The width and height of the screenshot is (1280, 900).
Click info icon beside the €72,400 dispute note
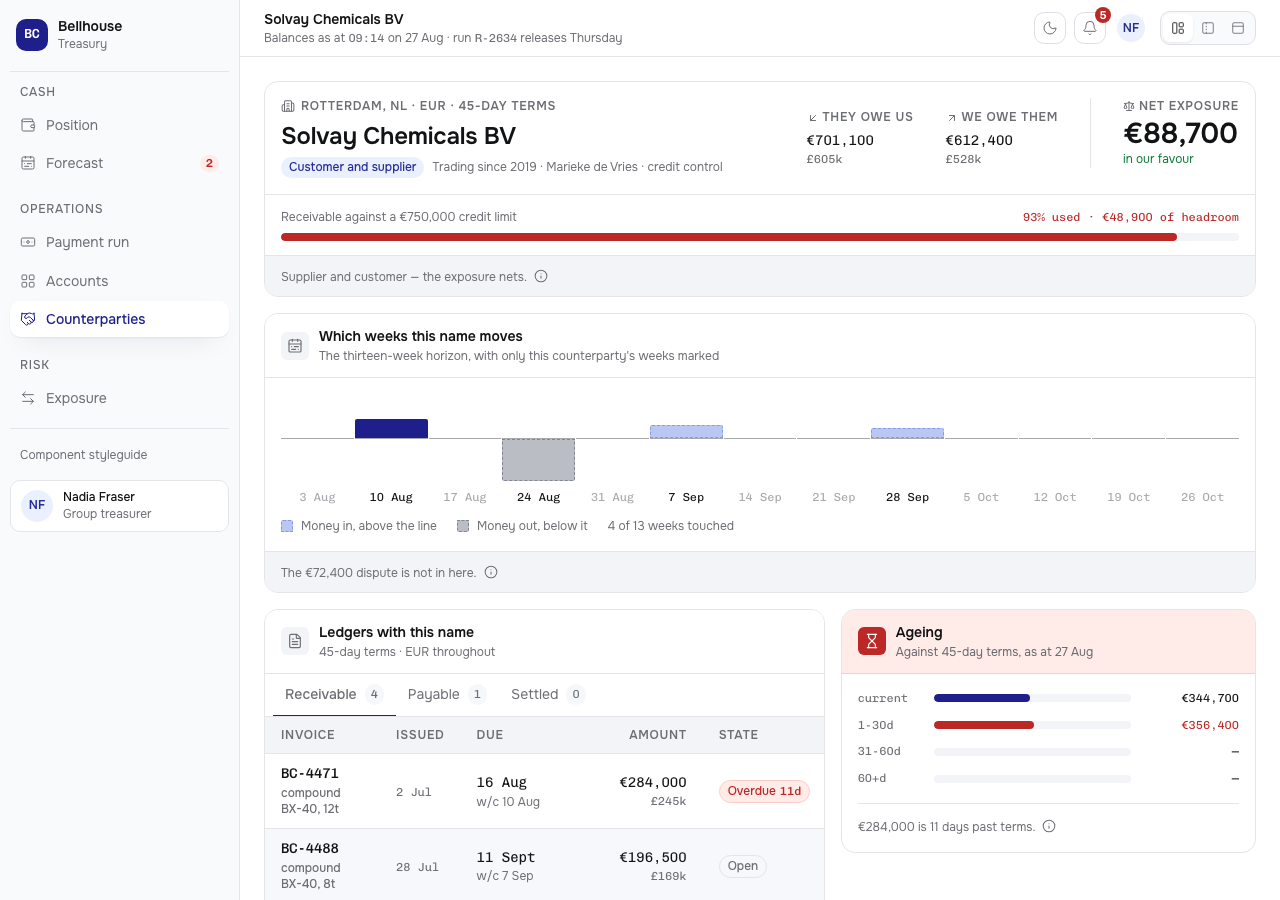point(491,572)
